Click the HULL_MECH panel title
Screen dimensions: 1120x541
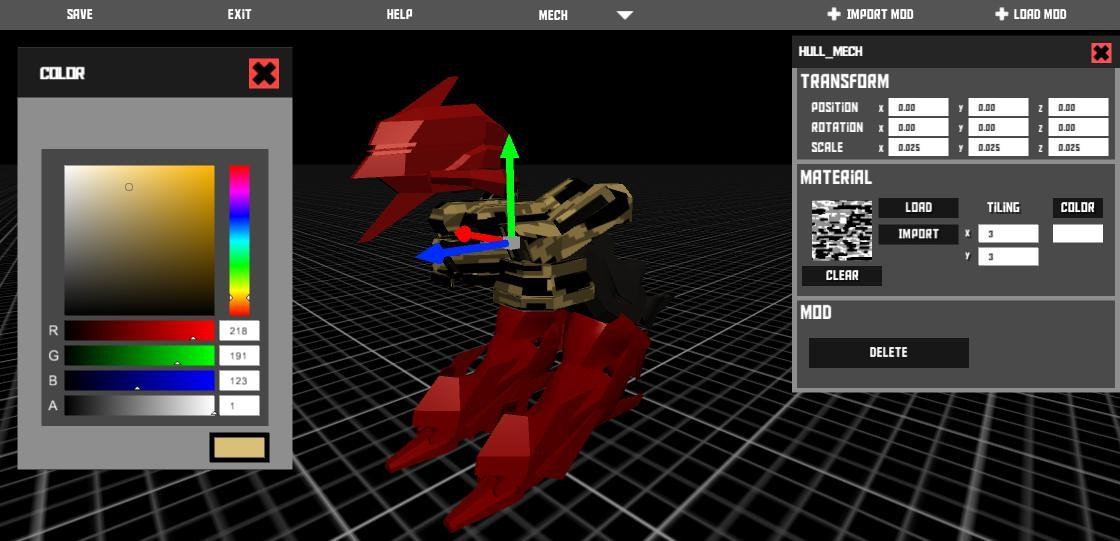pyautogui.click(x=830, y=51)
